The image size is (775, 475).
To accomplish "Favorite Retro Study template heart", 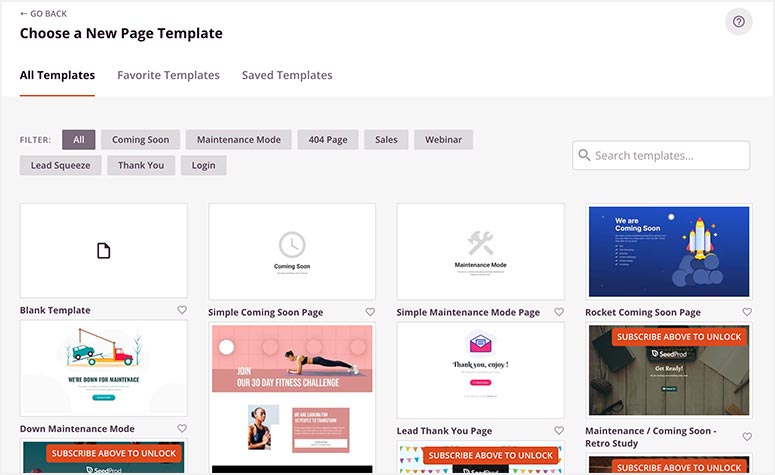I will click(x=747, y=437).
